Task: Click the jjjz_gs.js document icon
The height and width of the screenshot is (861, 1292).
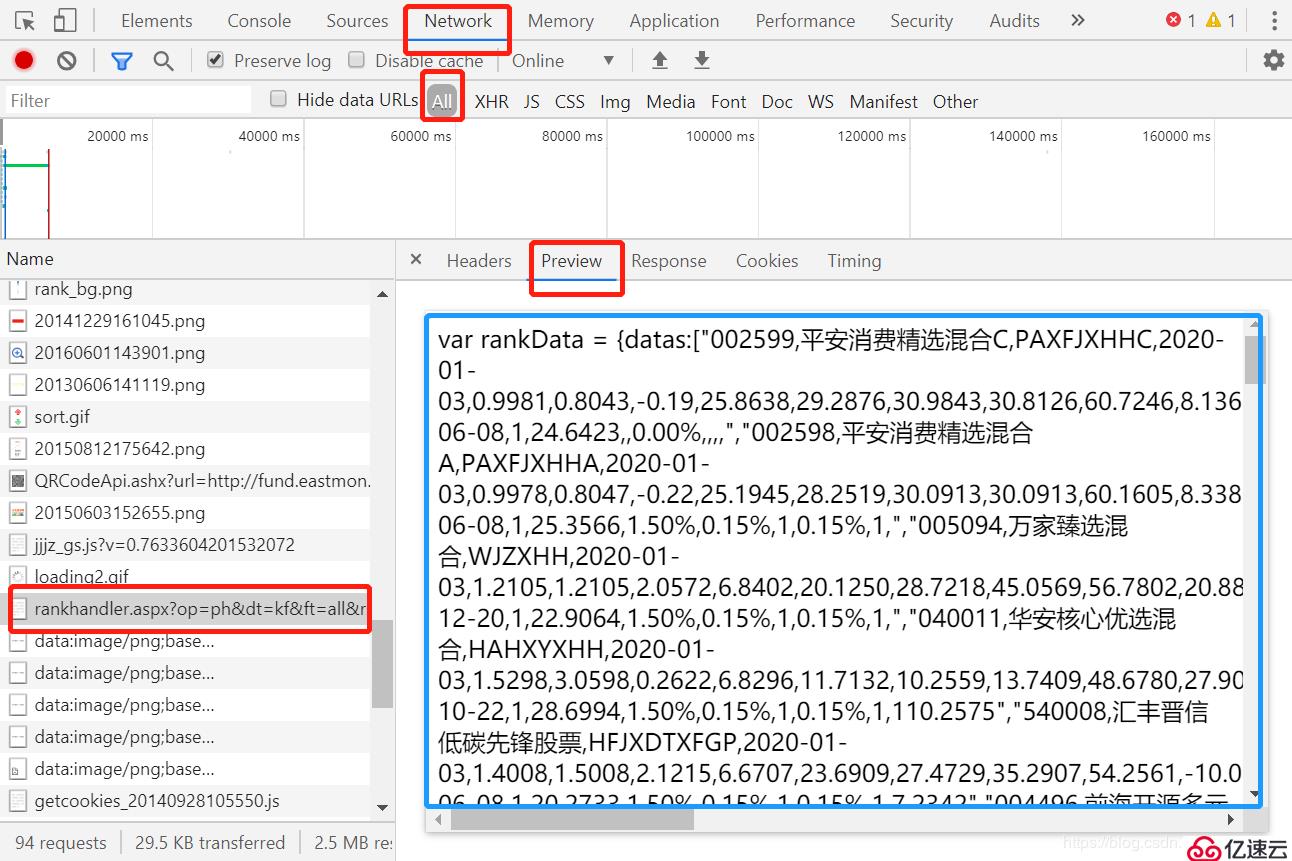Action: click(17, 545)
